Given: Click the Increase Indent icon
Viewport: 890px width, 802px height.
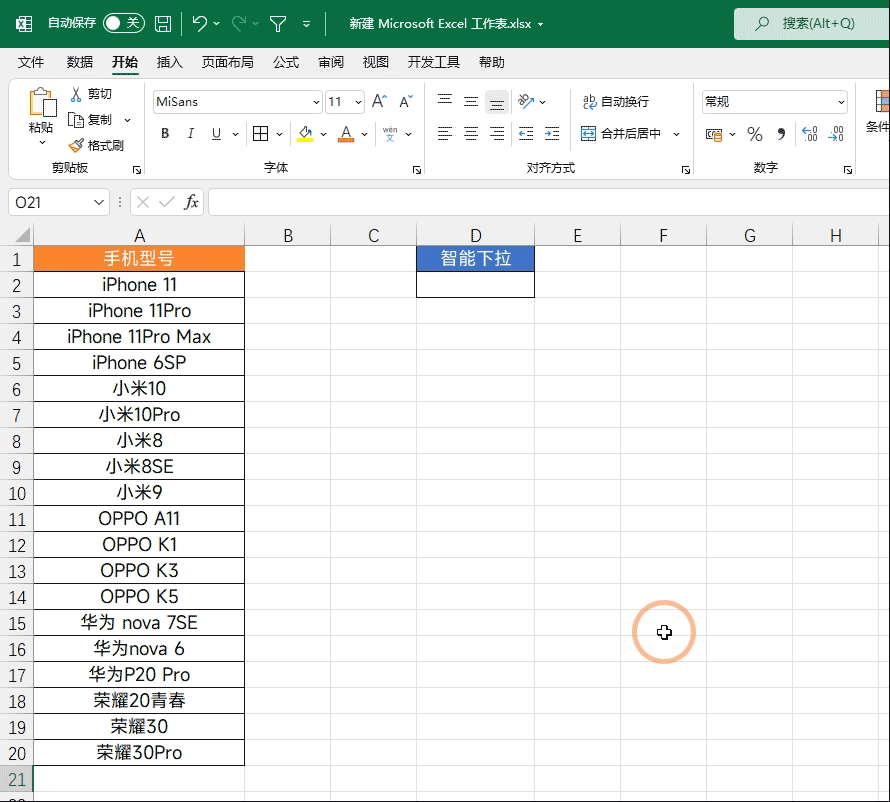Looking at the screenshot, I should pos(551,134).
